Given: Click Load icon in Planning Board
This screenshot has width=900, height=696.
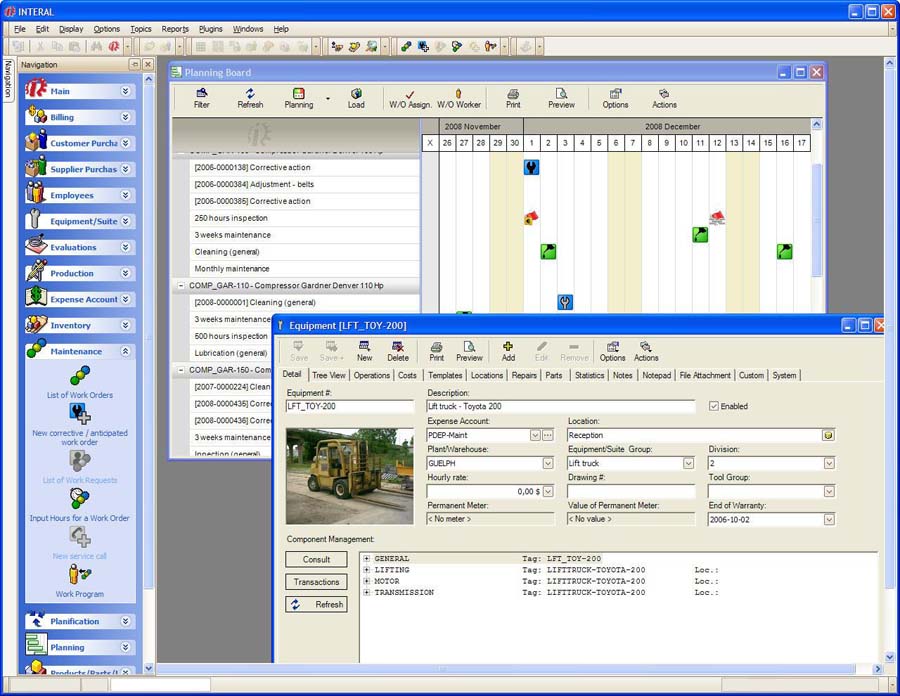Looking at the screenshot, I should [356, 99].
